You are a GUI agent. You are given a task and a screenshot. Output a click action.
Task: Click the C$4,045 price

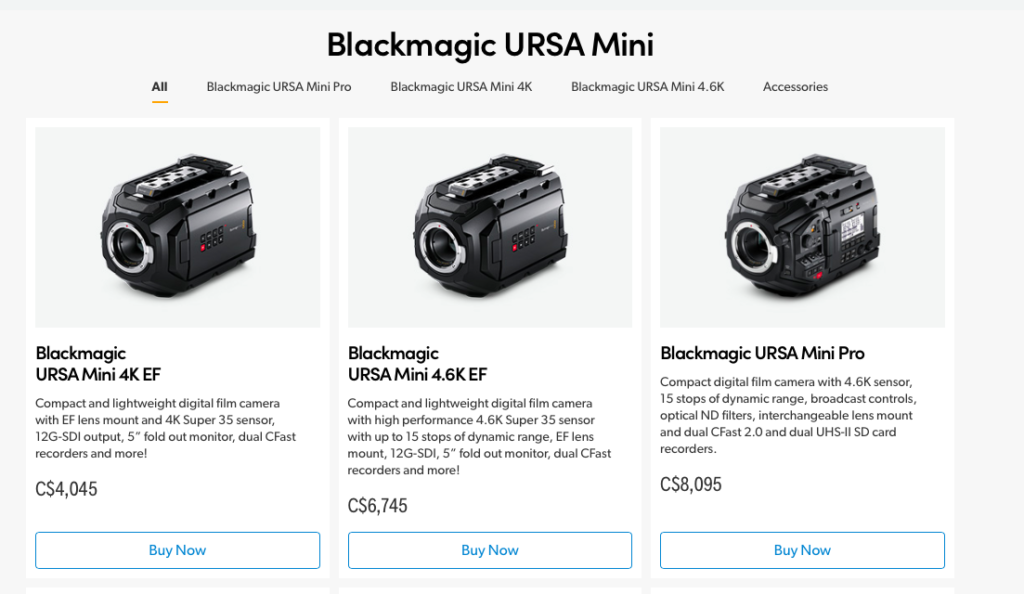(x=66, y=489)
